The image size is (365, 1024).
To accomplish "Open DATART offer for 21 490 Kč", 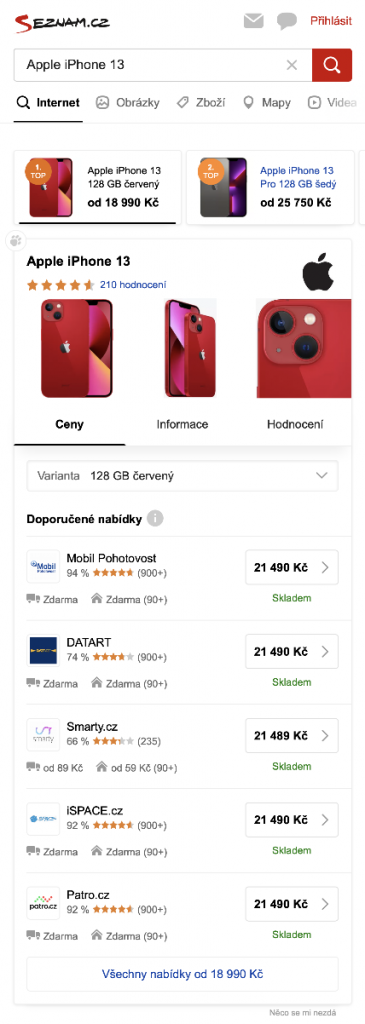I will tap(292, 651).
